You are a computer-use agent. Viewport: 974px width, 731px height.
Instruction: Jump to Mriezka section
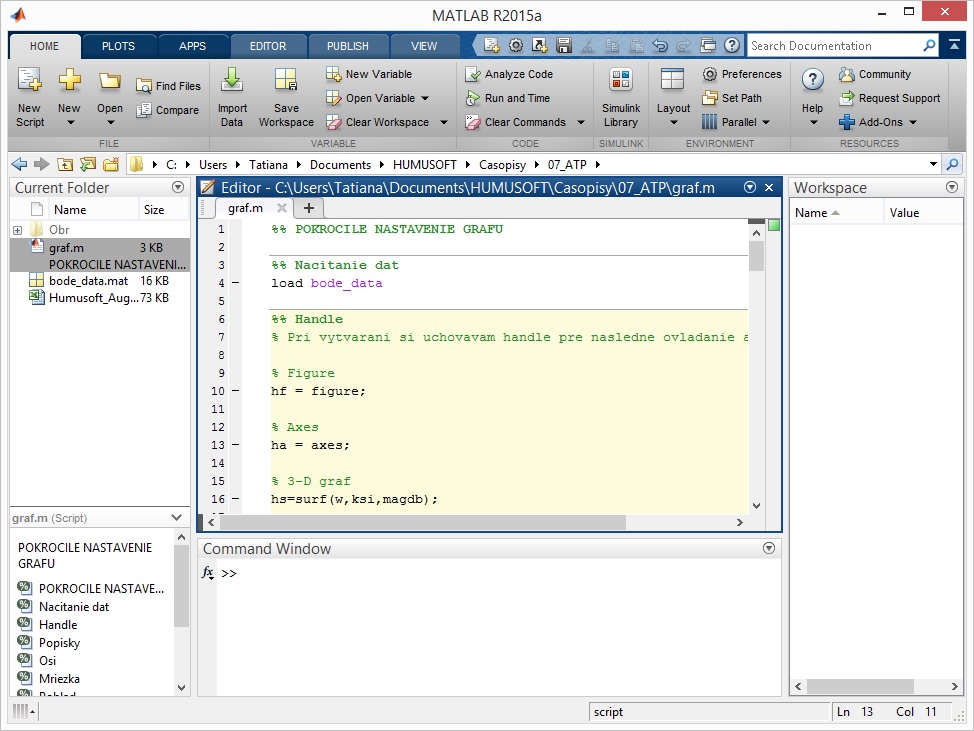coord(59,679)
